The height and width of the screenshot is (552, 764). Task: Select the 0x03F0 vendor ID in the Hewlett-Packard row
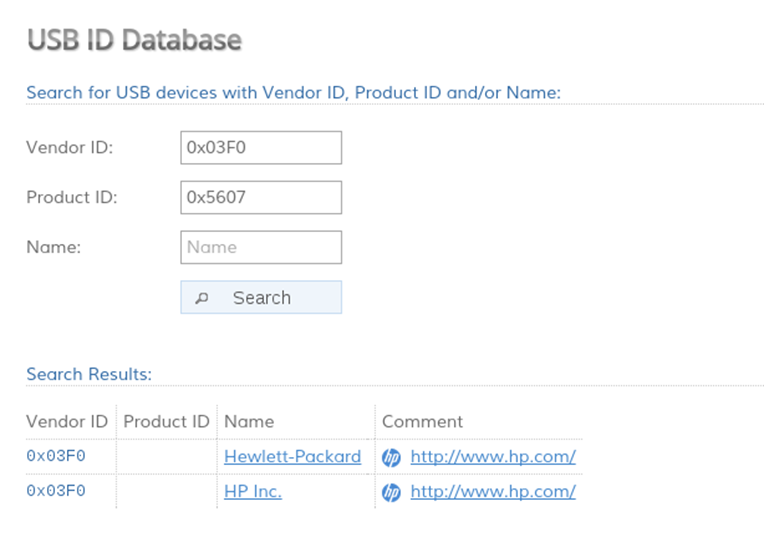(x=56, y=457)
